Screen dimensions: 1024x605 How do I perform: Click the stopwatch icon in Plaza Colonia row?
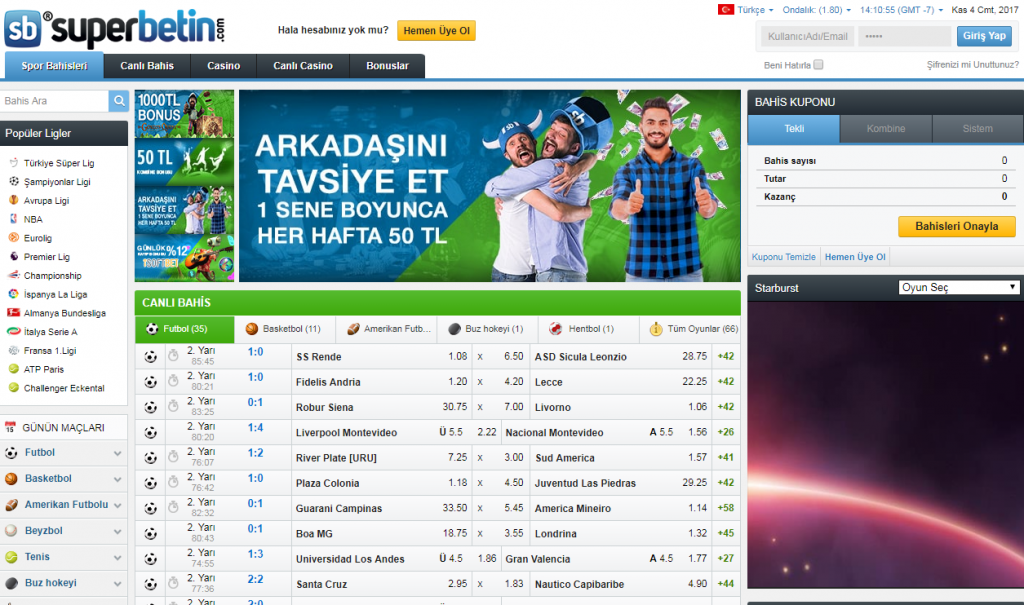point(173,482)
